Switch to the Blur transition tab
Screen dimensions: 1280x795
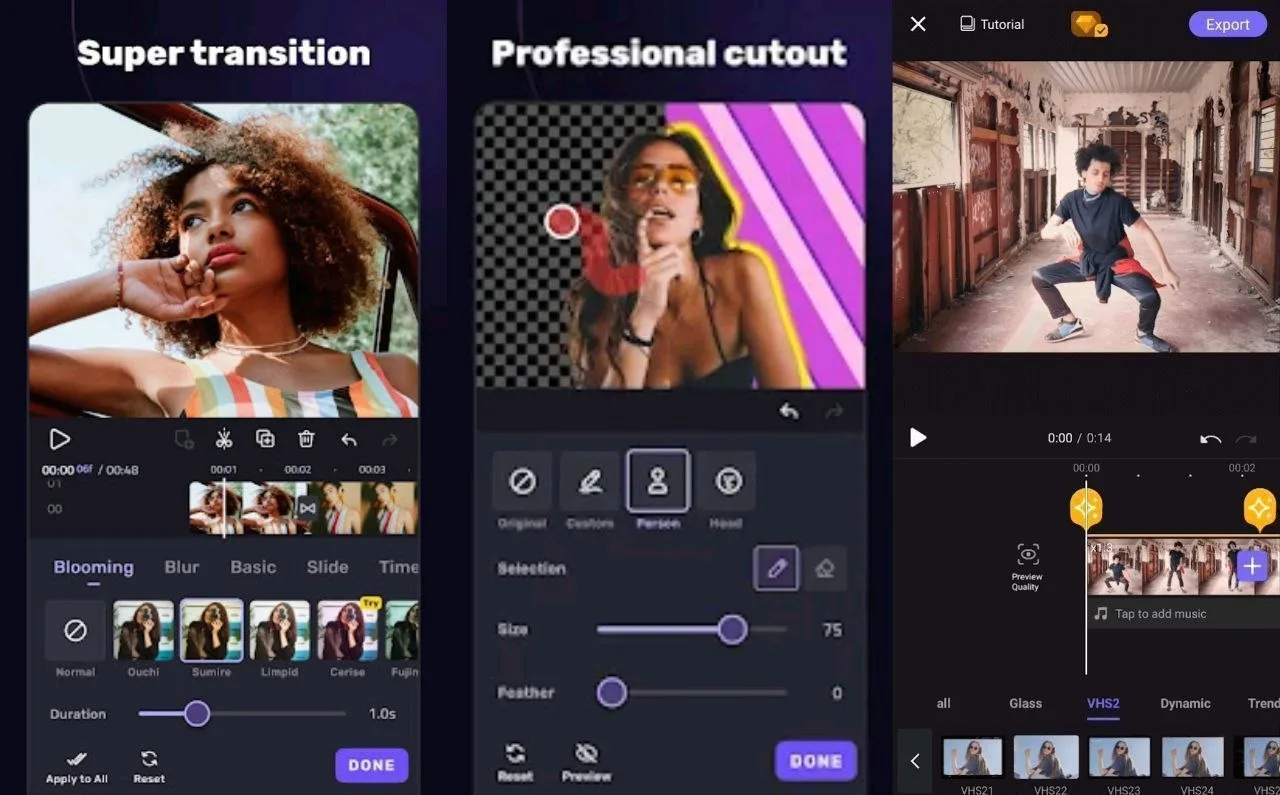pos(181,567)
